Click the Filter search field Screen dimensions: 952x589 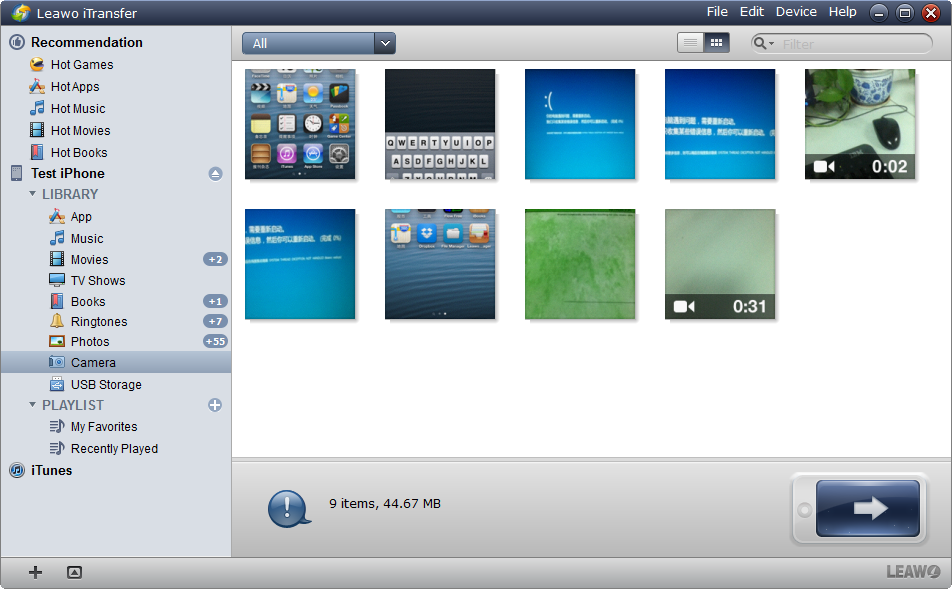pyautogui.click(x=850, y=43)
